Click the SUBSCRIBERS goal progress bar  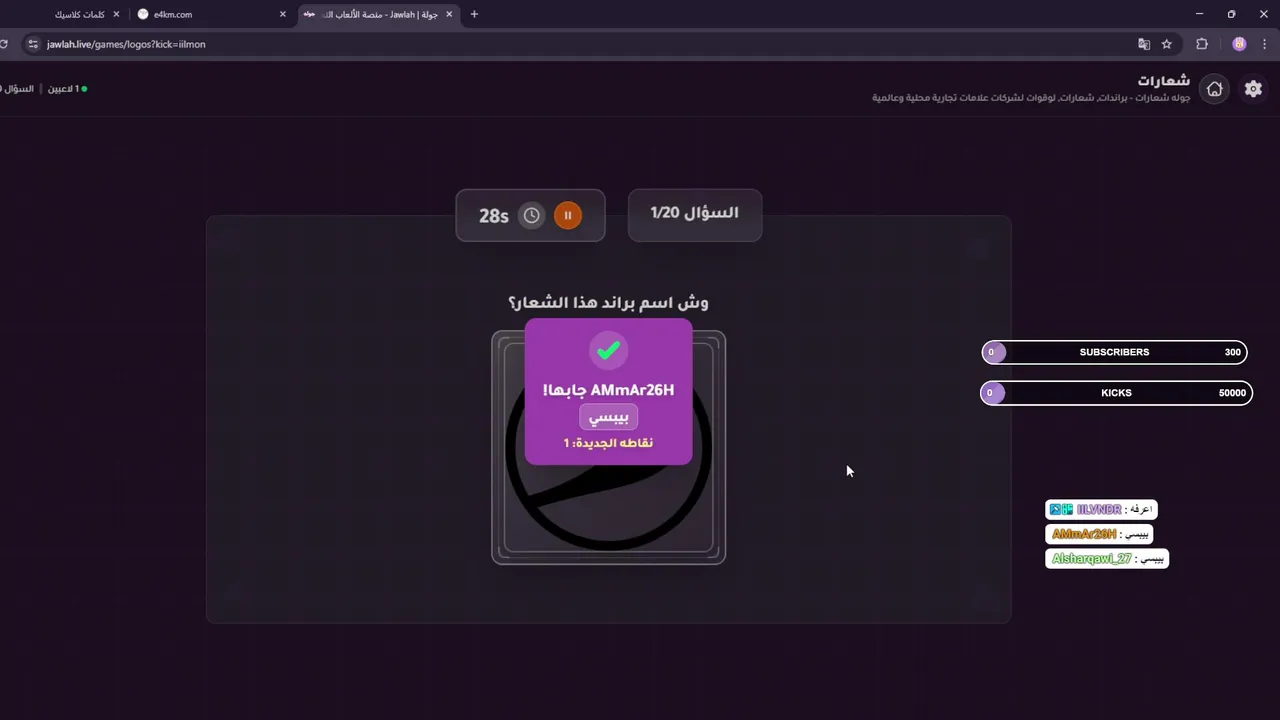[1114, 352]
